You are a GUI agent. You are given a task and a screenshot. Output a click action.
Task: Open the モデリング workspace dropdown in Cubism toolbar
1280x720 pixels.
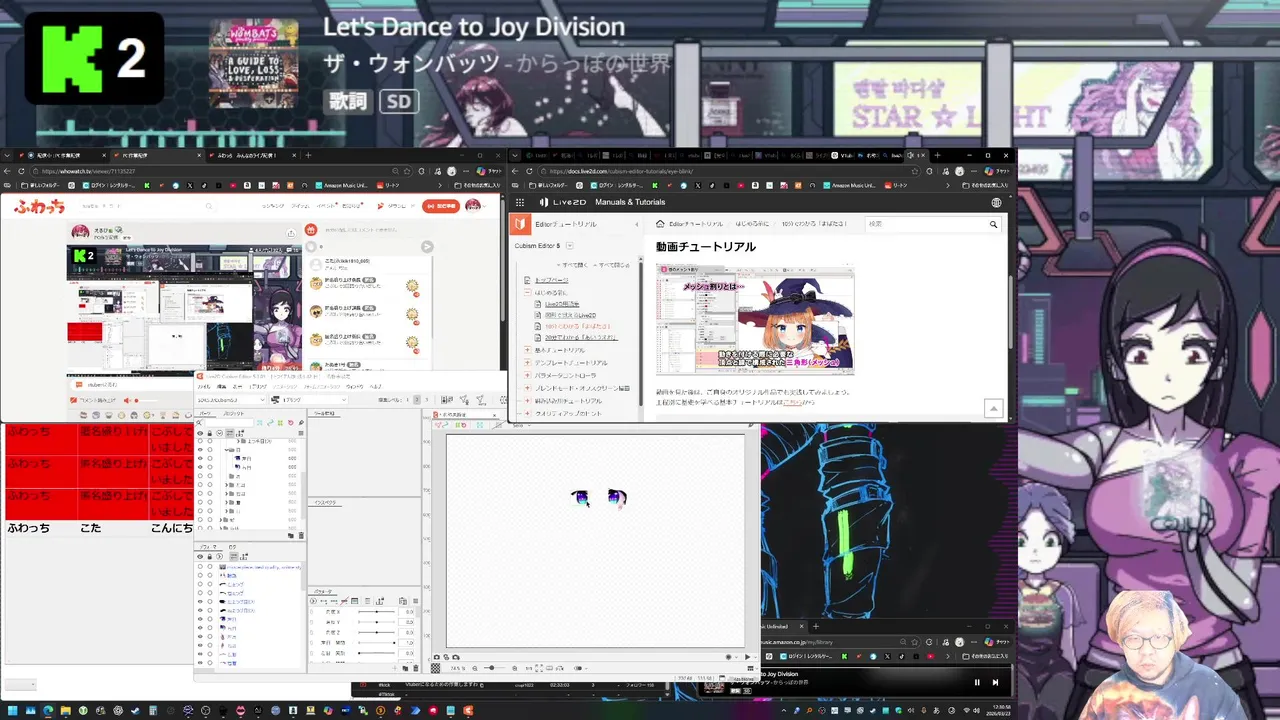309,400
